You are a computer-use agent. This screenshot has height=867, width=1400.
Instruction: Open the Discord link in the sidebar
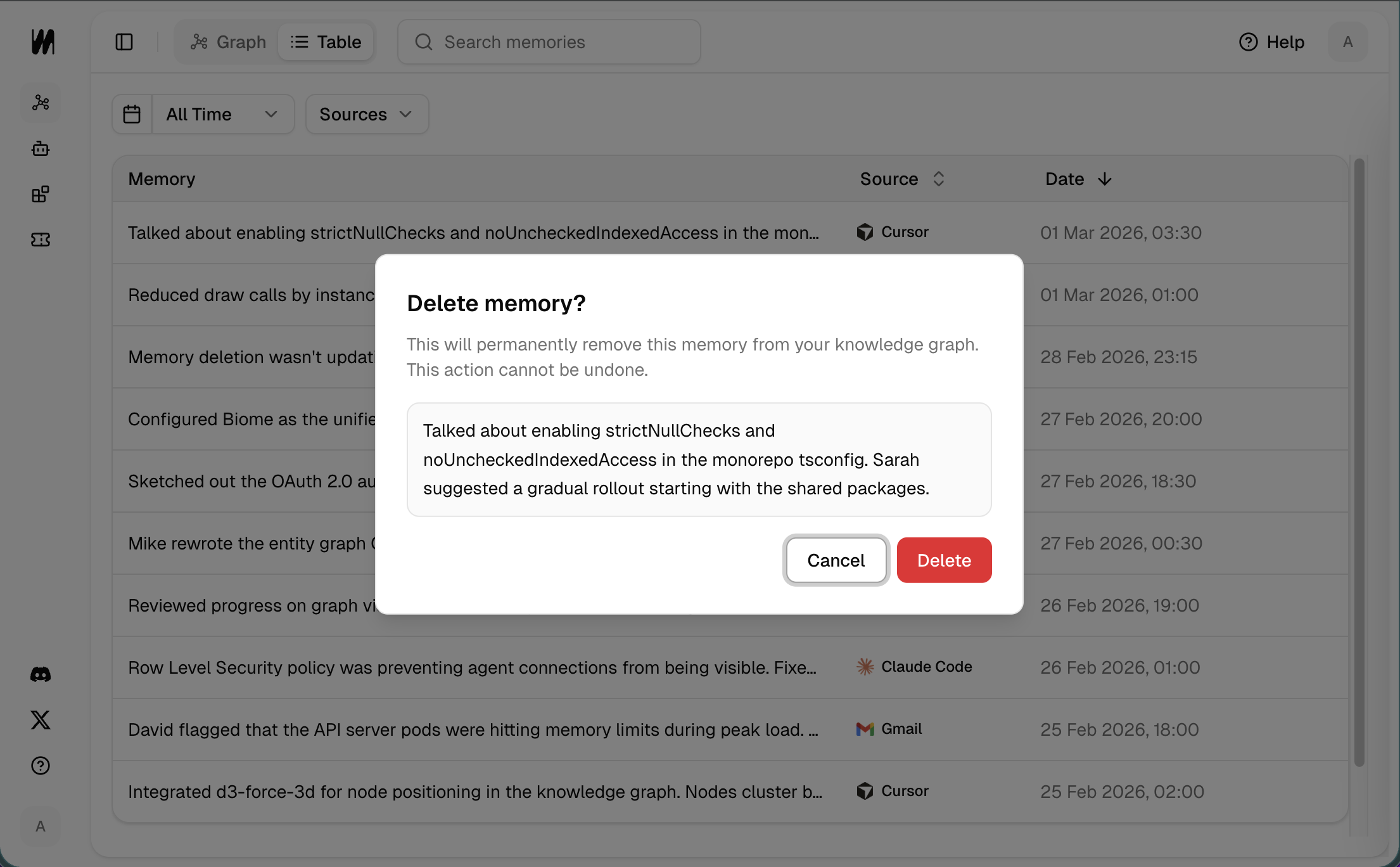pyautogui.click(x=40, y=674)
